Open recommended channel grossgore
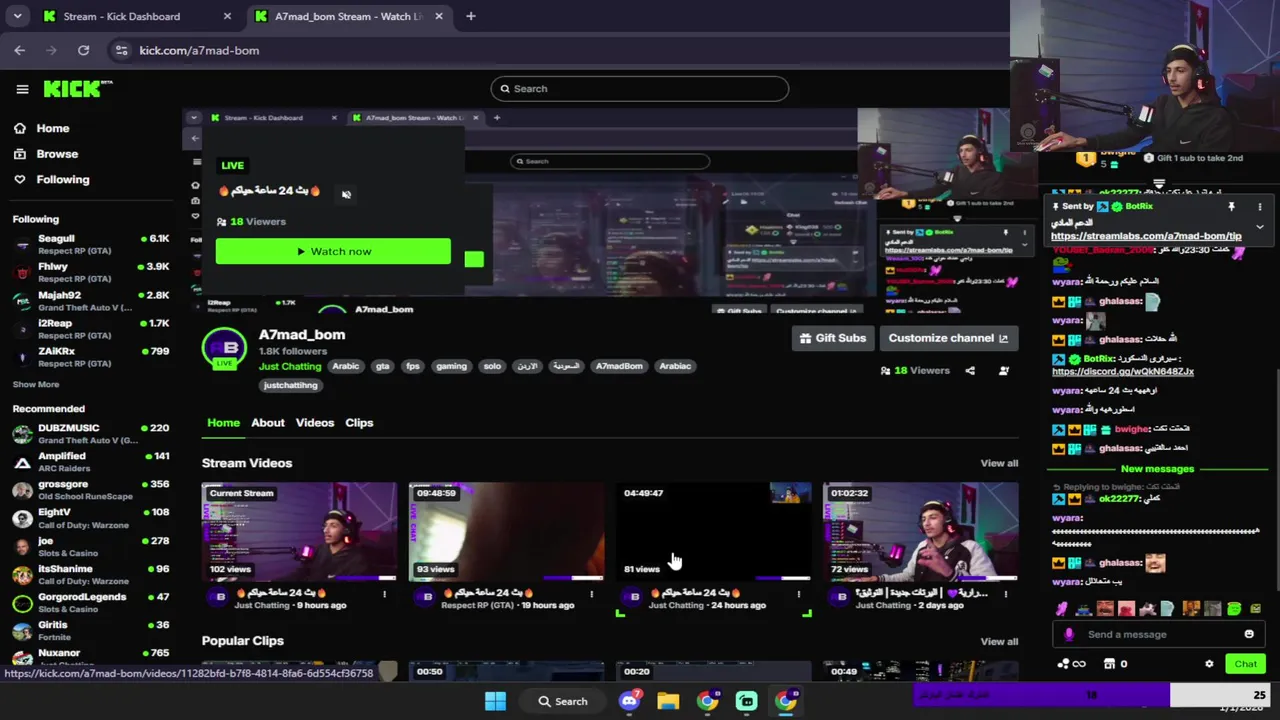 [x=90, y=490]
